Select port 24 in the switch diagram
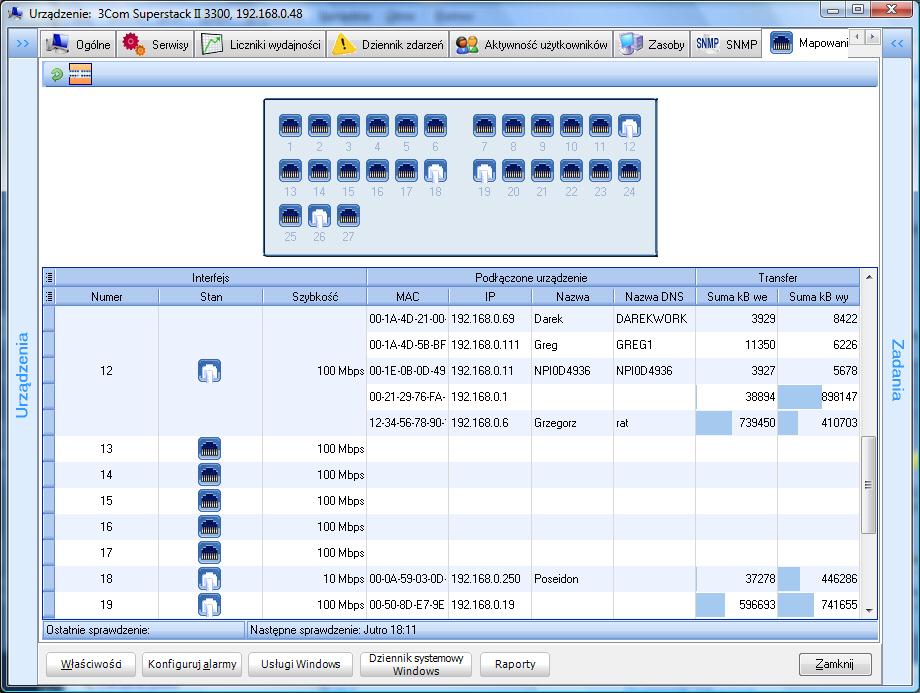The height and width of the screenshot is (693, 920). point(629,171)
